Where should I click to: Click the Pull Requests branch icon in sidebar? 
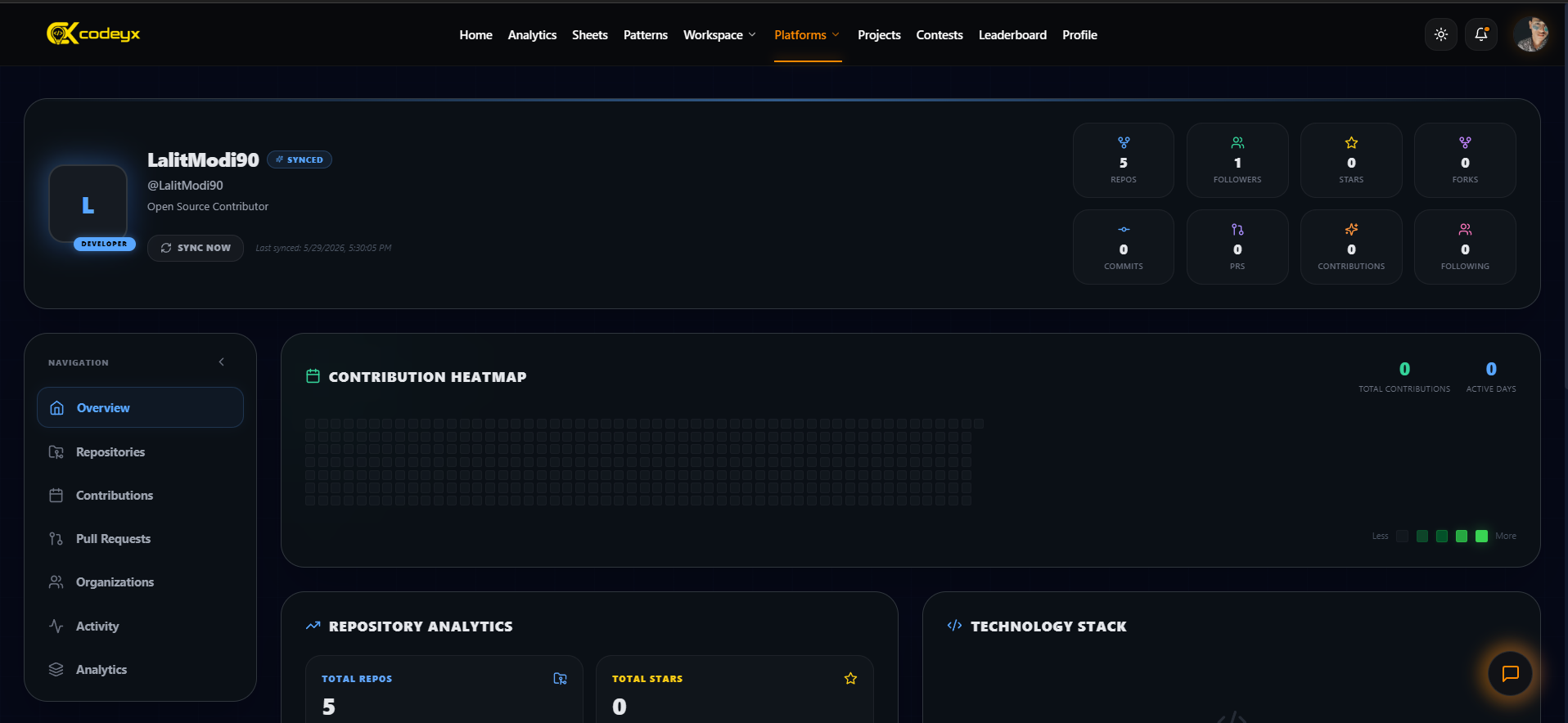56,538
